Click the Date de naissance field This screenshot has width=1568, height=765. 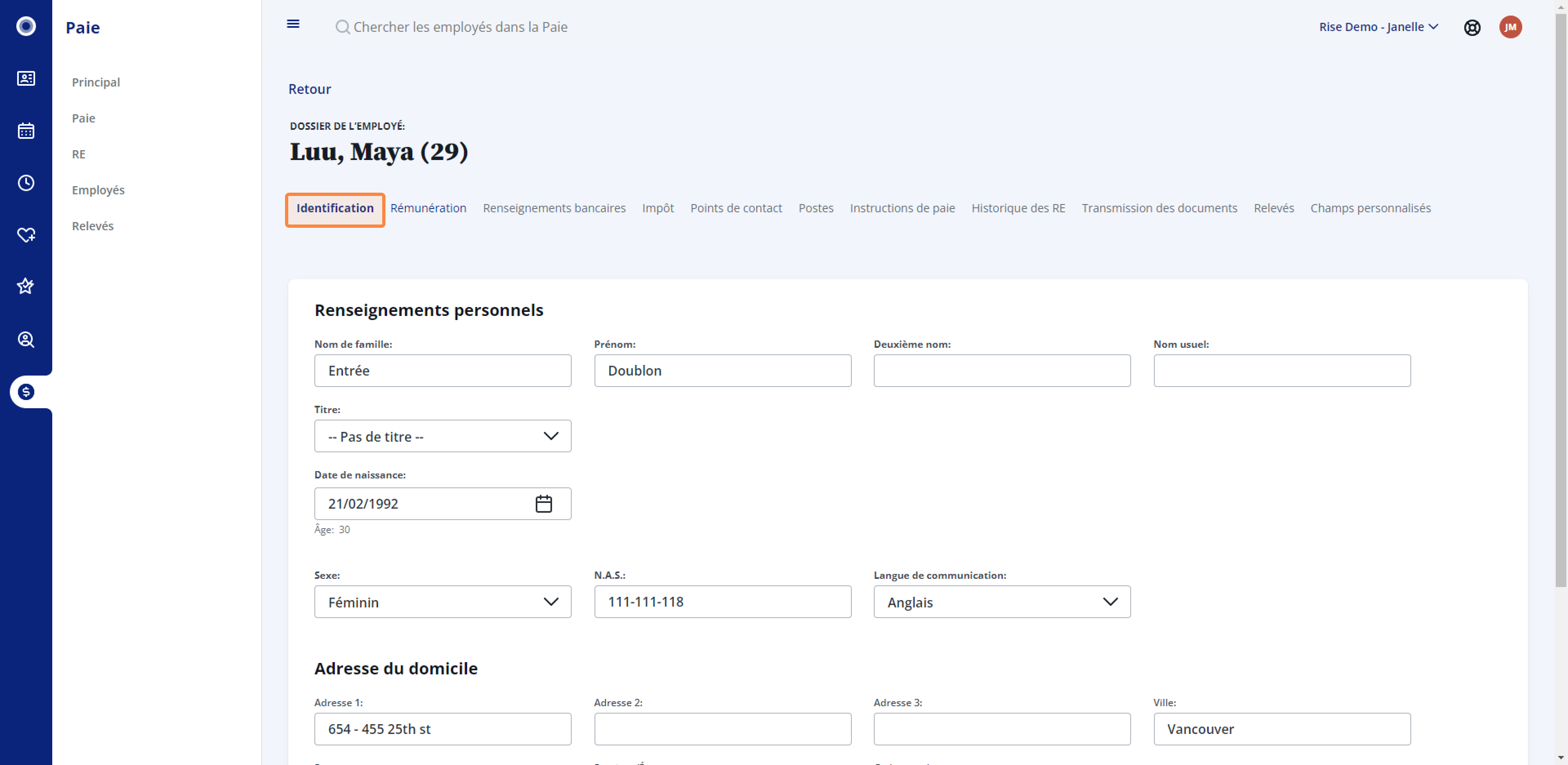[x=443, y=504]
